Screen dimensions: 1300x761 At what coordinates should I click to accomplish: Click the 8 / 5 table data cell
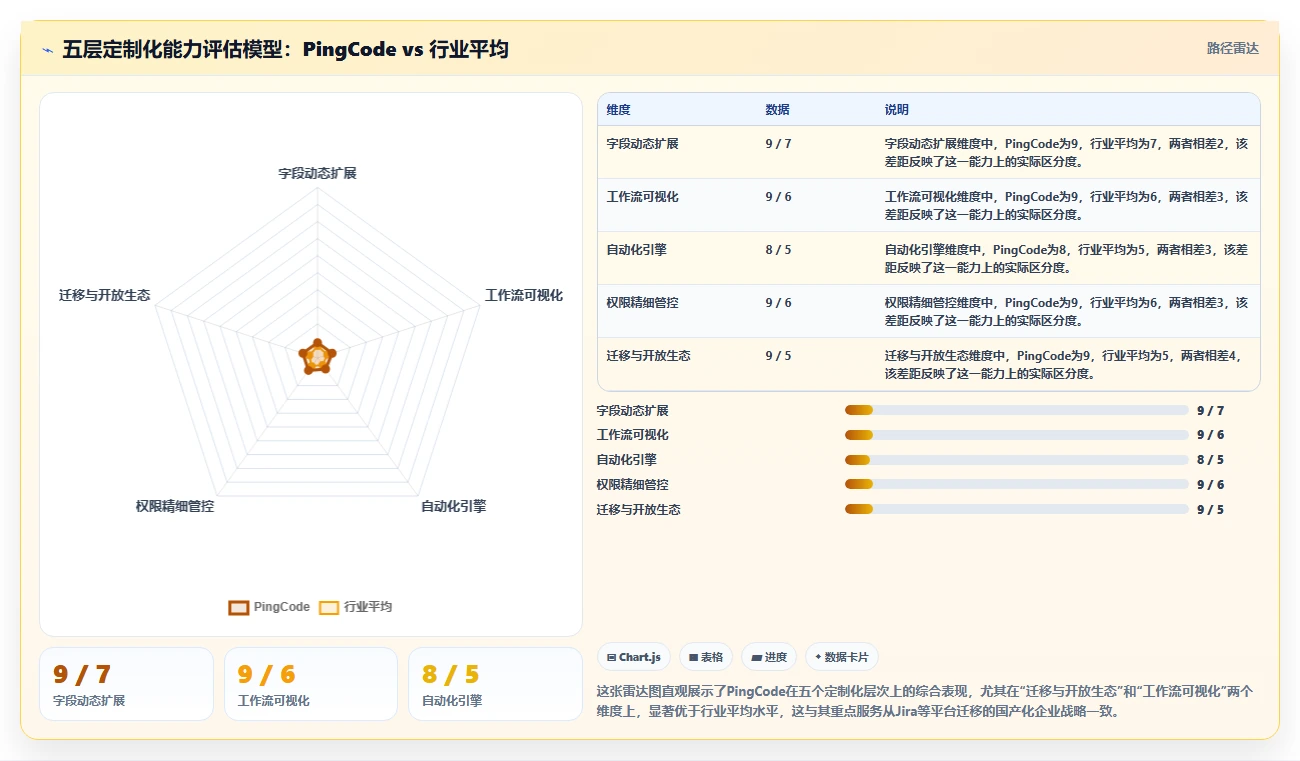pos(778,250)
